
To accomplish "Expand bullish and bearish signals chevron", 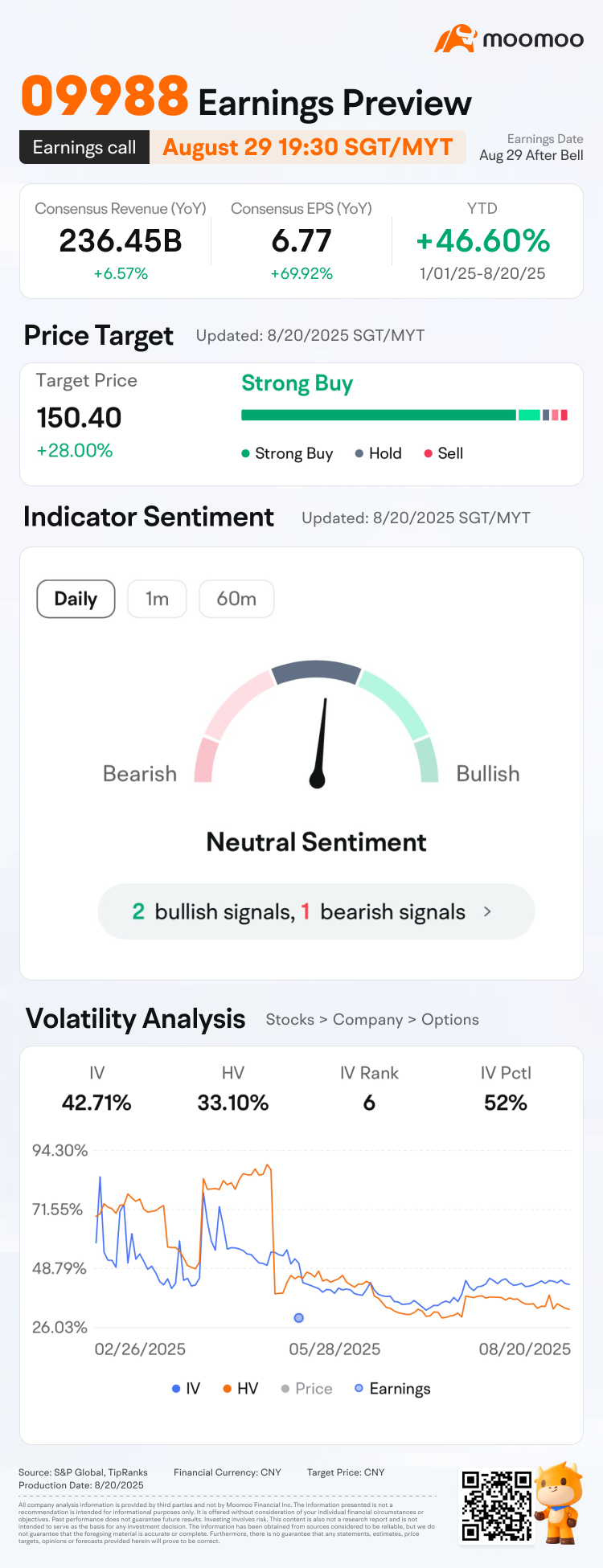I will pyautogui.click(x=487, y=911).
